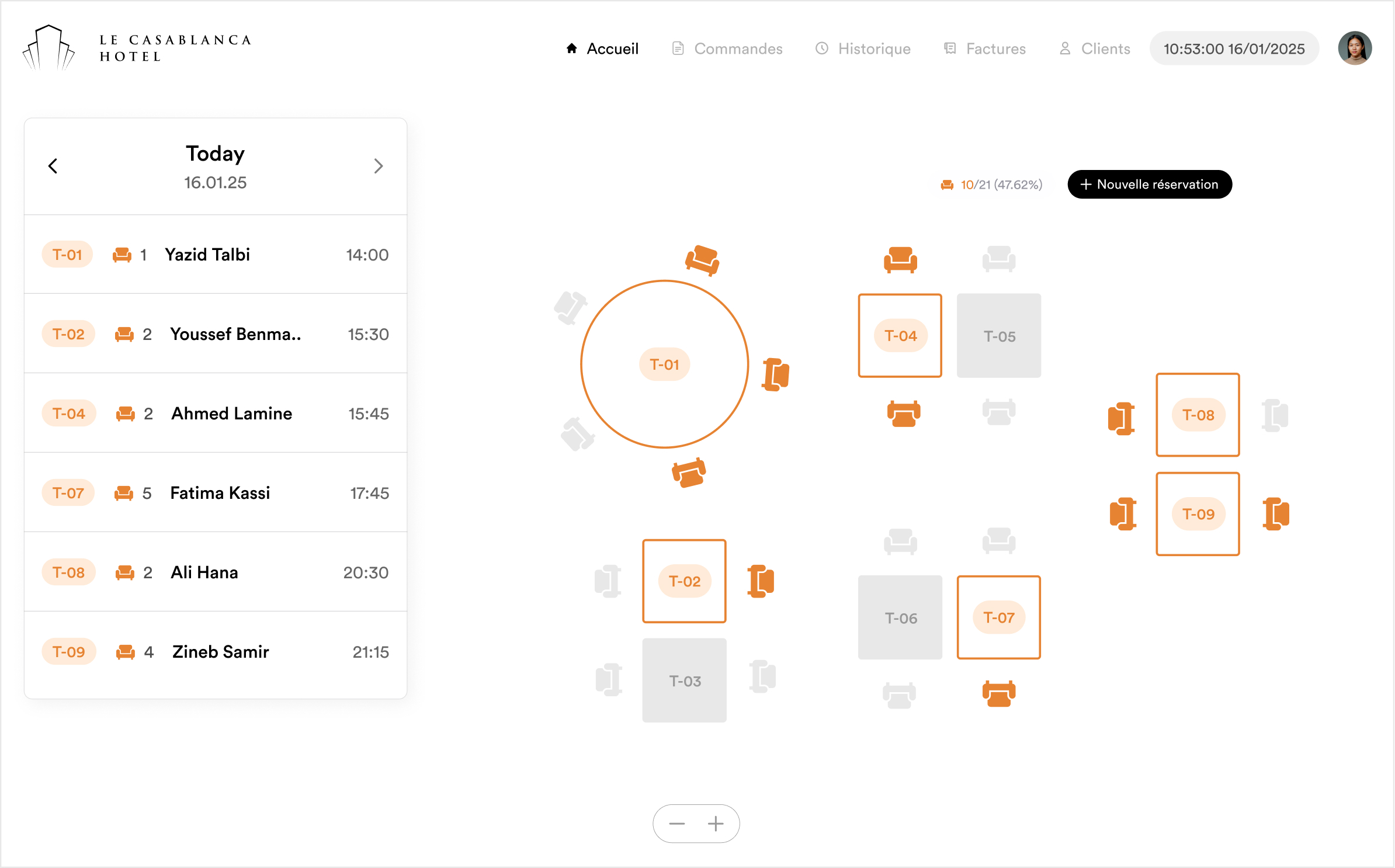The image size is (1395, 868).
Task: Zoom in the floor plan with plus
Action: (716, 824)
